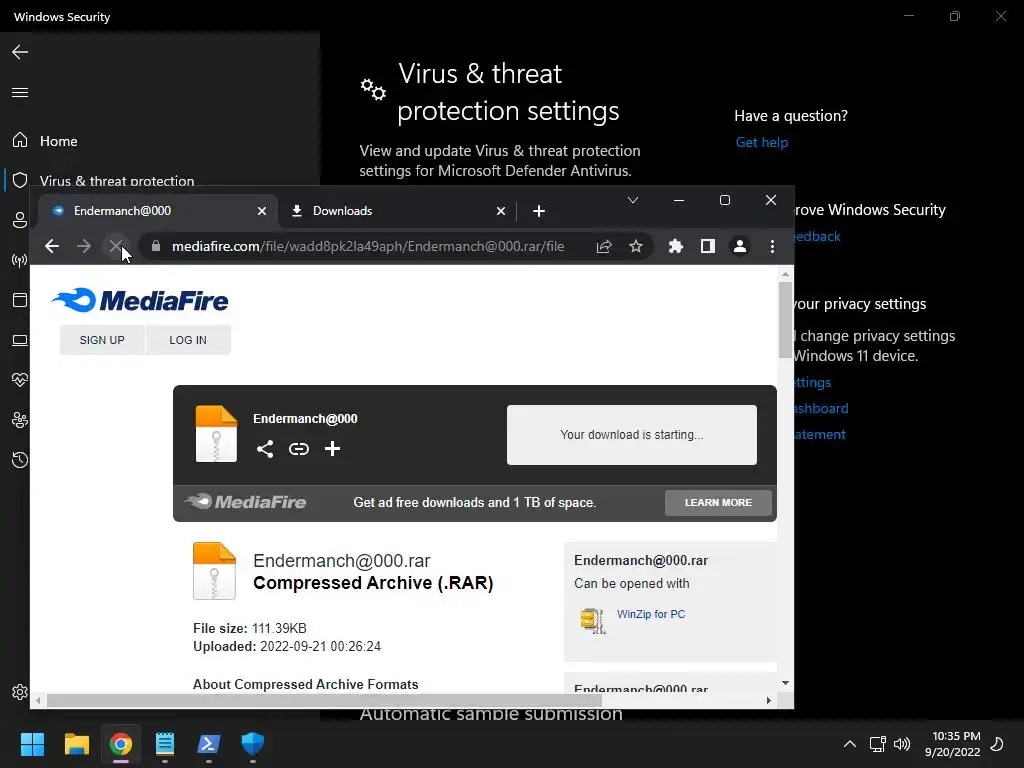
Task: Open Windows Security from taskbar
Action: (253, 744)
